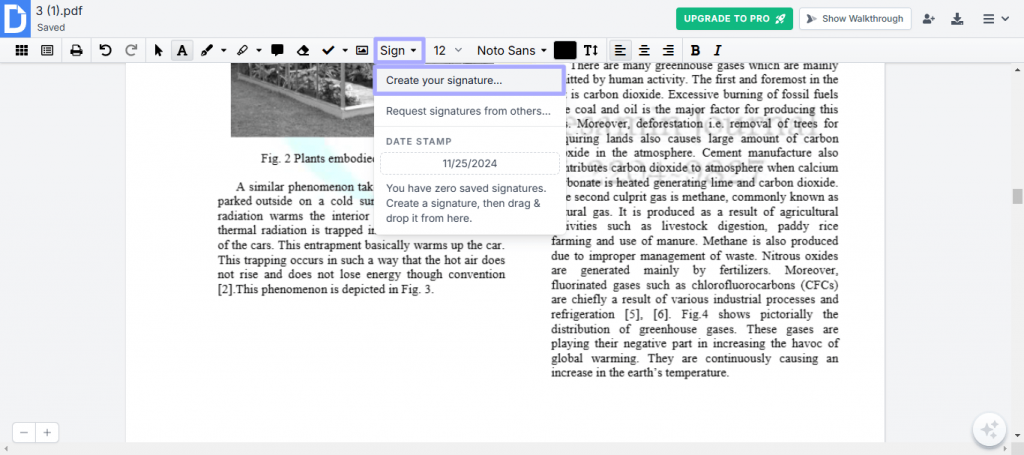1024x455 pixels.
Task: Expand the font size 12 dropdown
Action: [447, 50]
